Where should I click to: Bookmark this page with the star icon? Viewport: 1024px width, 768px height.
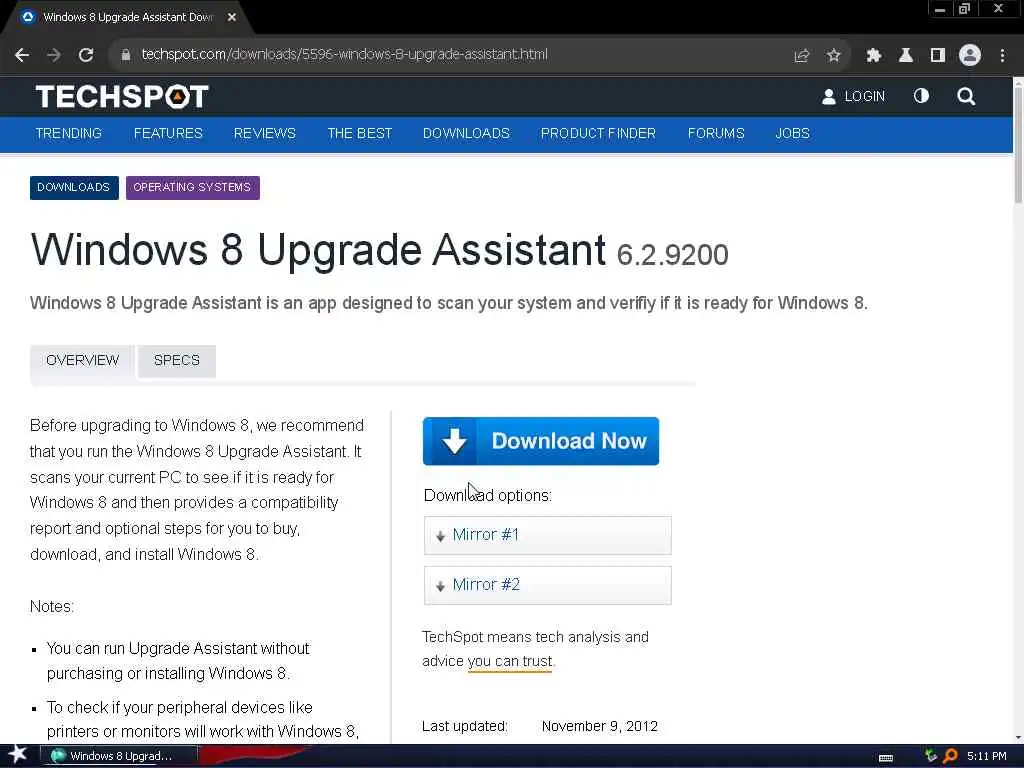(x=833, y=56)
